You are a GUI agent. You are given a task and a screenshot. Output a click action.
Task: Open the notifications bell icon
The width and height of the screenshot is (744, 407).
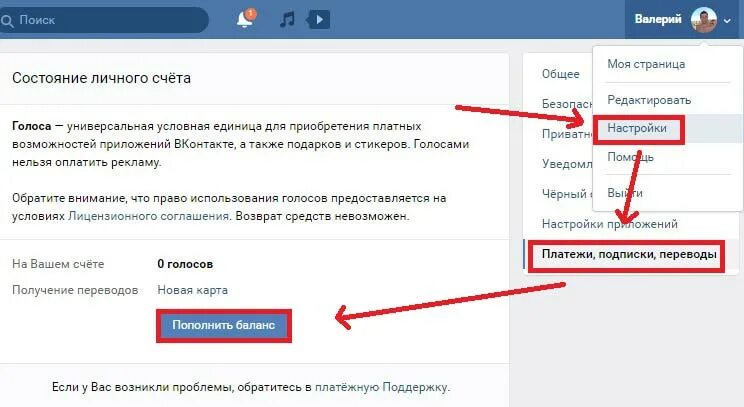245,19
